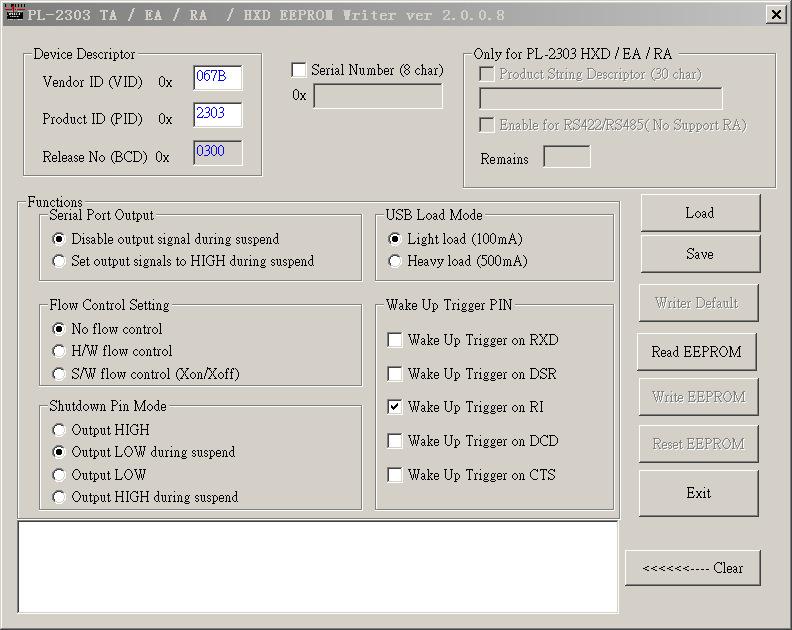Click the Save button
Viewport: 792px width, 630px height.
coord(700,254)
